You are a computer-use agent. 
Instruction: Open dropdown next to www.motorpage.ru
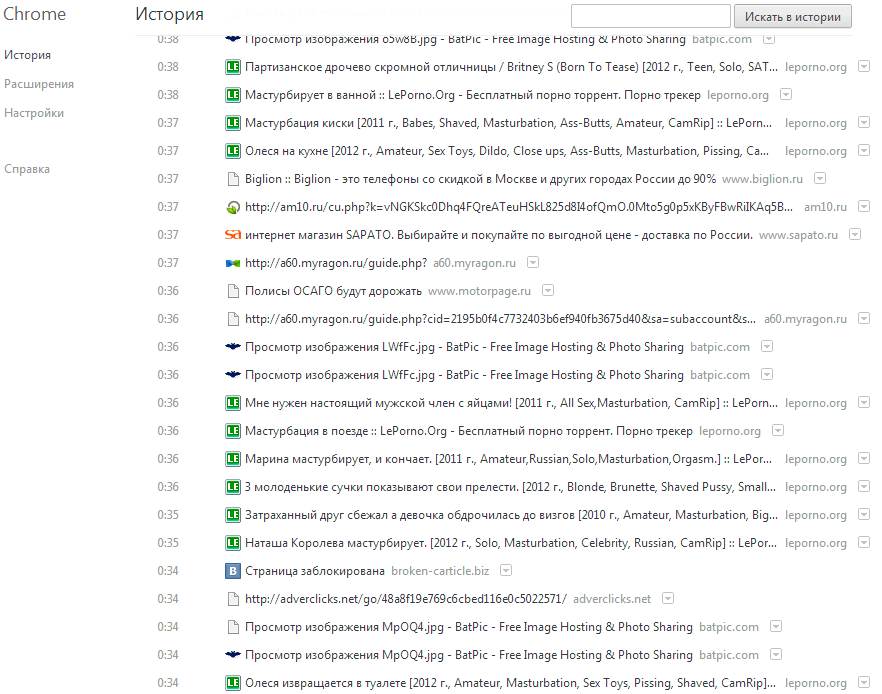(x=547, y=290)
